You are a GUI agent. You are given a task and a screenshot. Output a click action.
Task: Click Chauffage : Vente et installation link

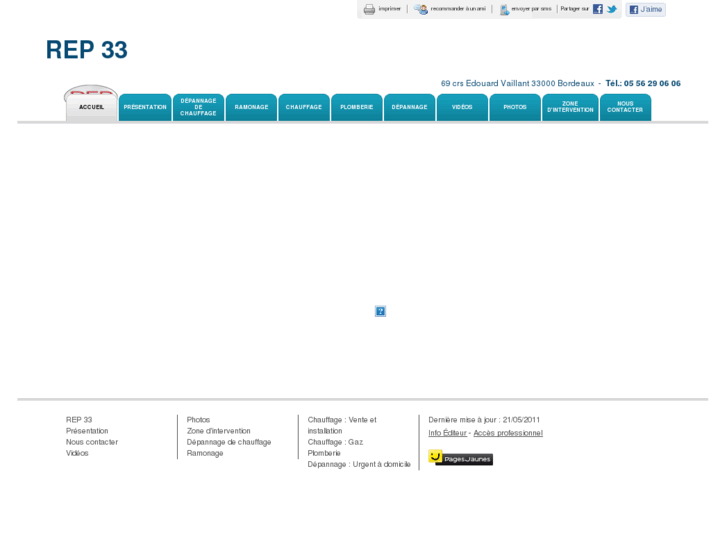tap(342, 425)
